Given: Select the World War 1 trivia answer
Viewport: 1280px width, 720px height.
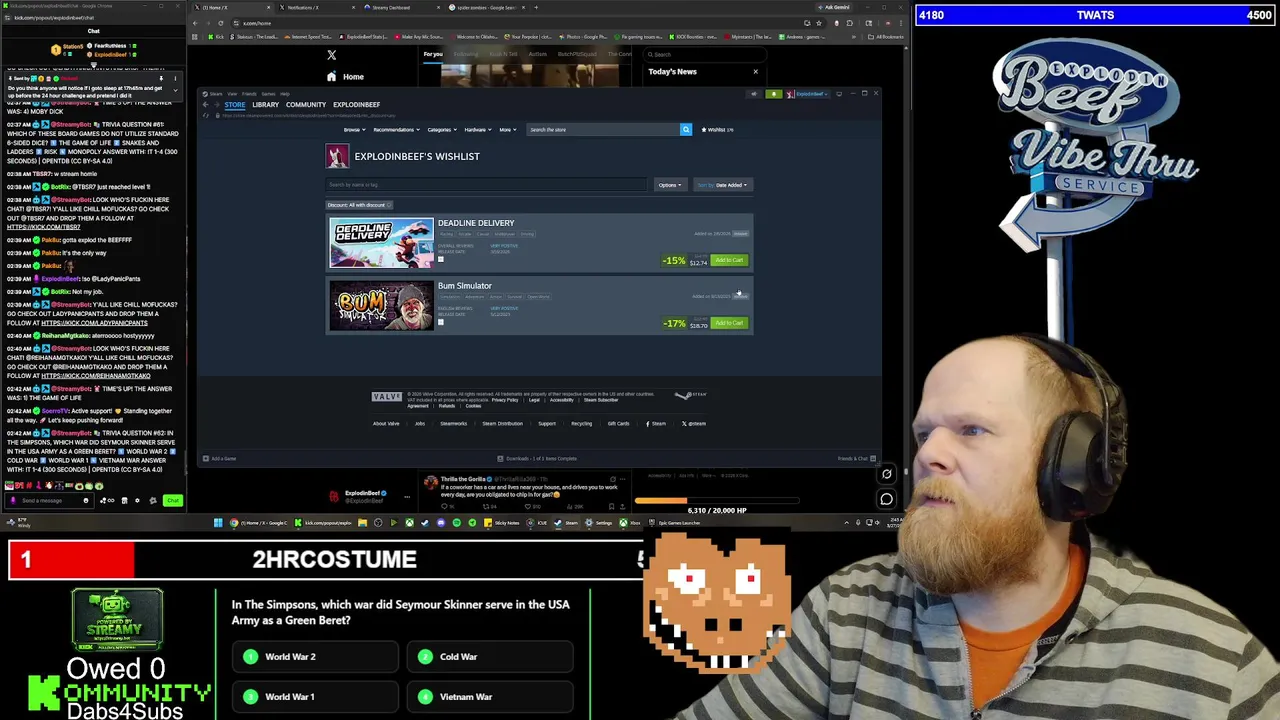Looking at the screenshot, I should (x=316, y=697).
